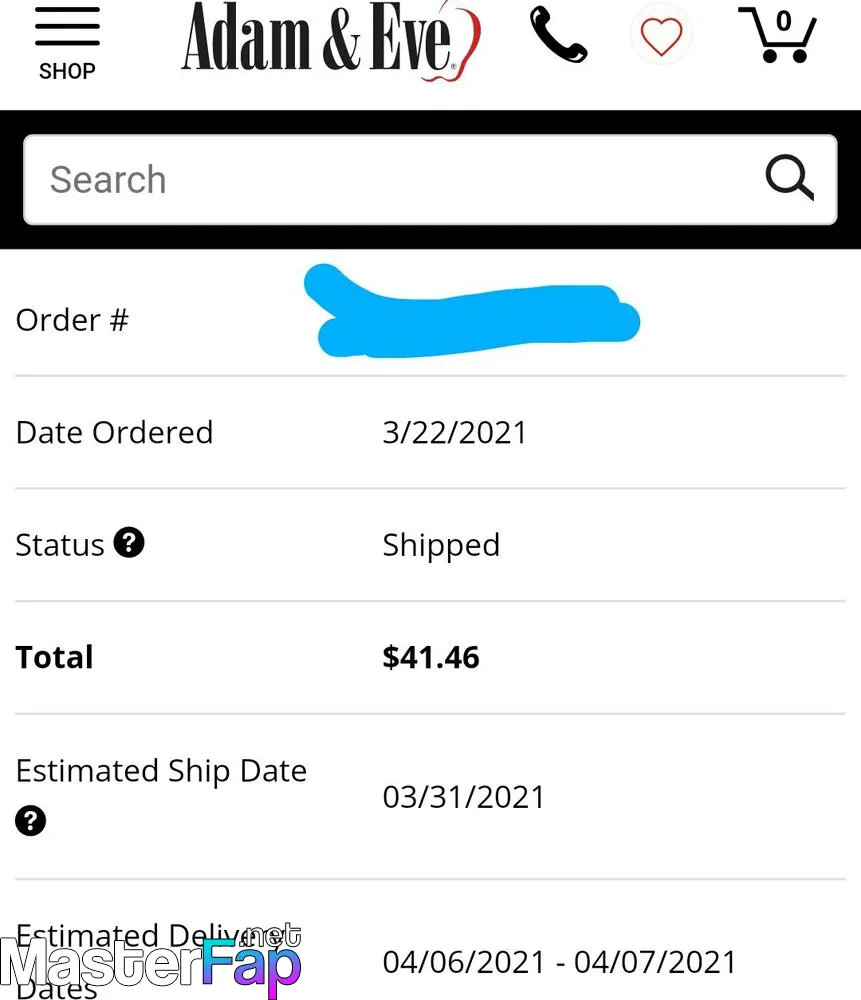Click into the Search field

[430, 180]
